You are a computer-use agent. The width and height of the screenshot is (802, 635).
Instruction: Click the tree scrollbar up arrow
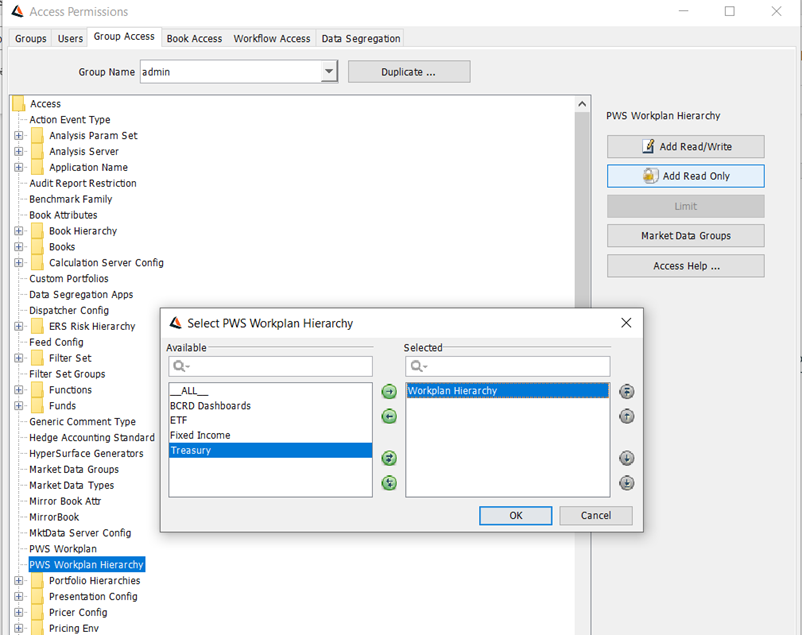582,104
